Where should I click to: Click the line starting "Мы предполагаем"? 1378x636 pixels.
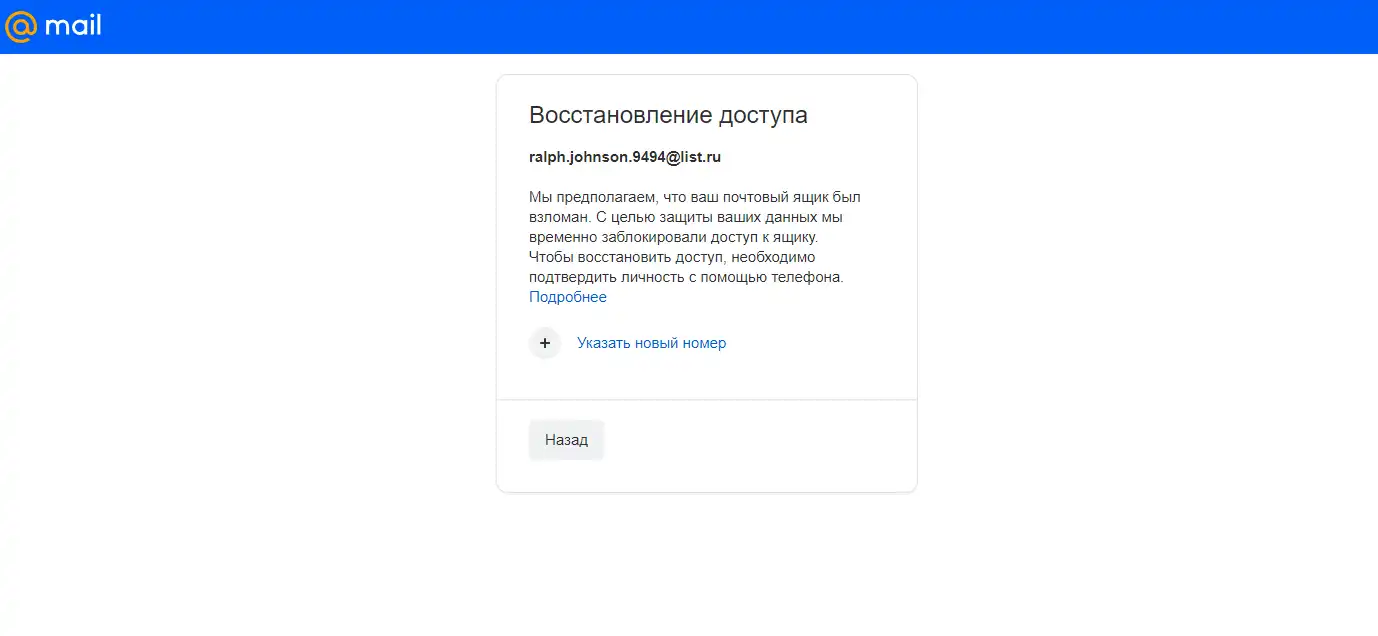pos(694,197)
